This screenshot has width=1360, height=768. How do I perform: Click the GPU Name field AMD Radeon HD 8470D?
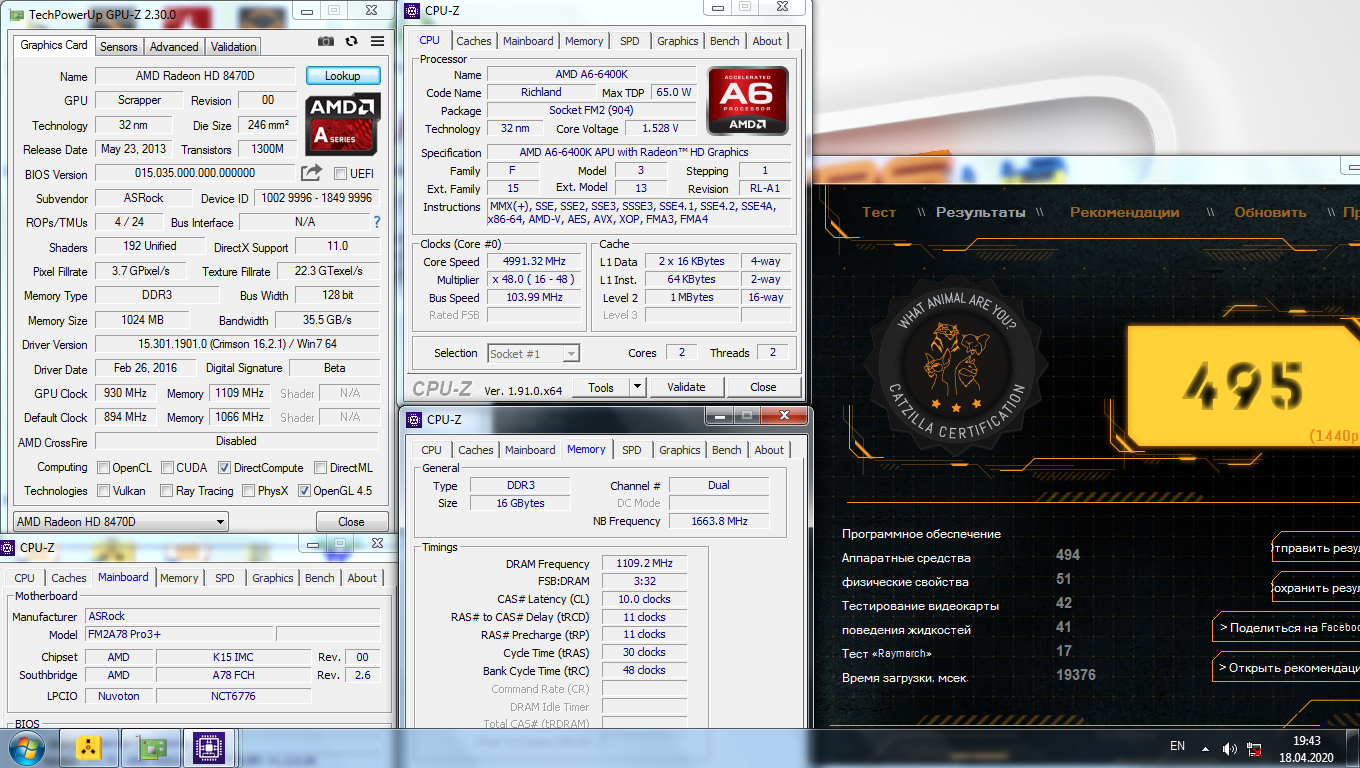pos(195,76)
